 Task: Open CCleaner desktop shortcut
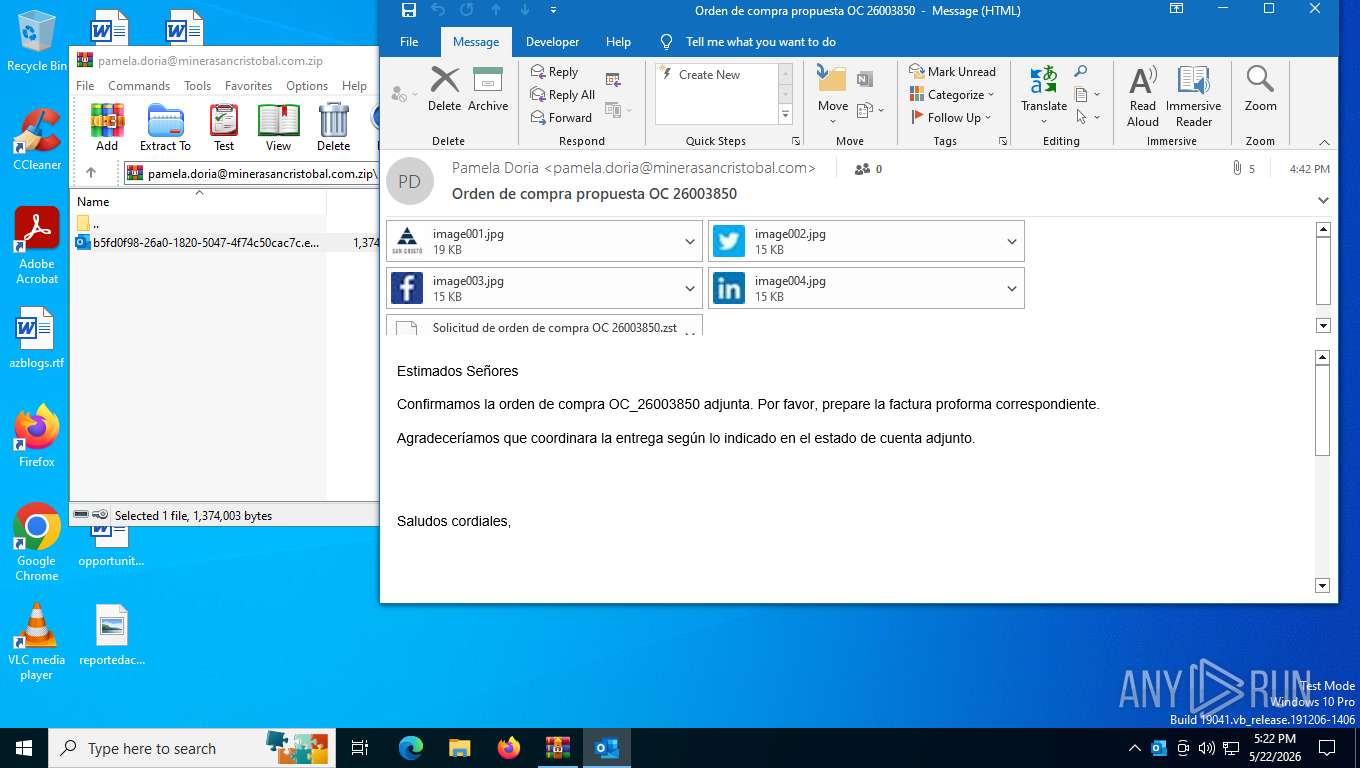coord(37,140)
